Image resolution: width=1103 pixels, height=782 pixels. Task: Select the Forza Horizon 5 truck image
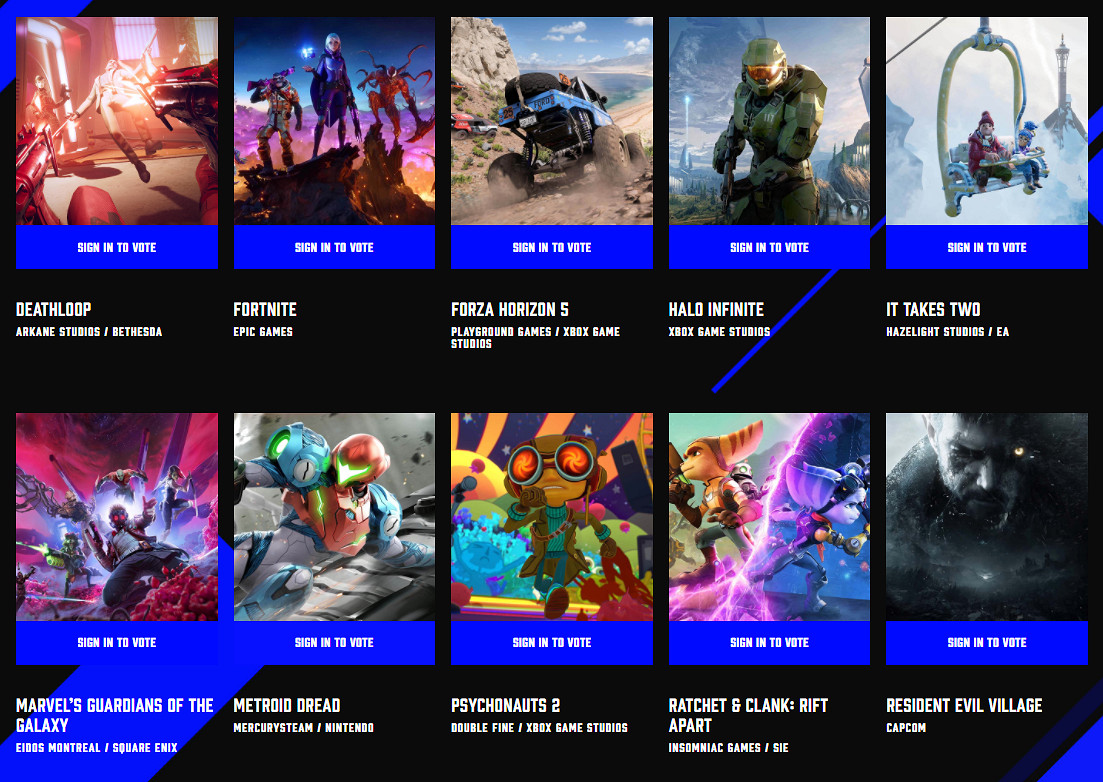pyautogui.click(x=552, y=121)
